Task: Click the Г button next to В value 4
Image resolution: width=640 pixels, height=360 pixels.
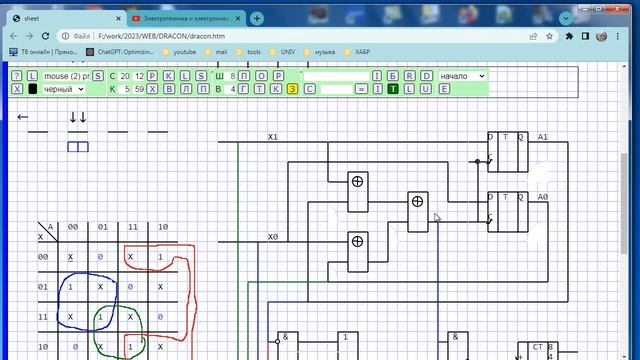Action: click(243, 89)
